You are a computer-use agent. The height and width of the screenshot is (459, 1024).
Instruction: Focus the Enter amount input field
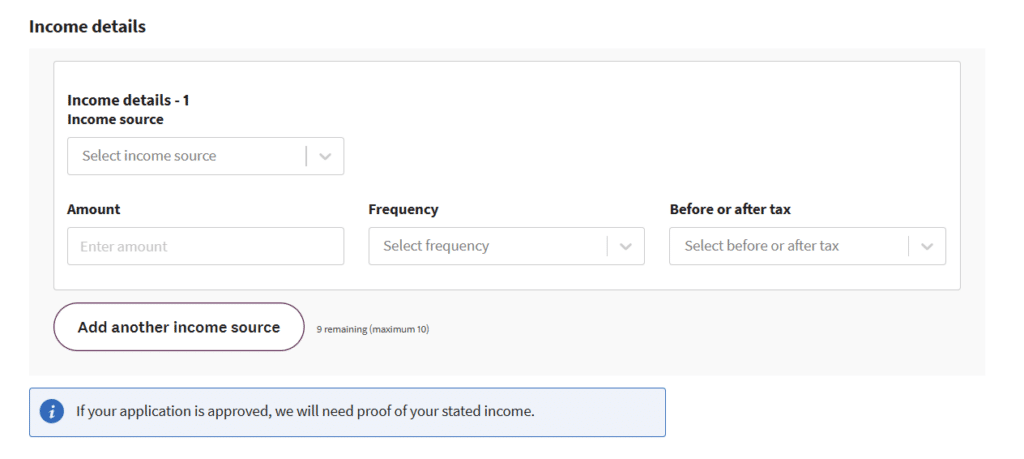tap(205, 246)
